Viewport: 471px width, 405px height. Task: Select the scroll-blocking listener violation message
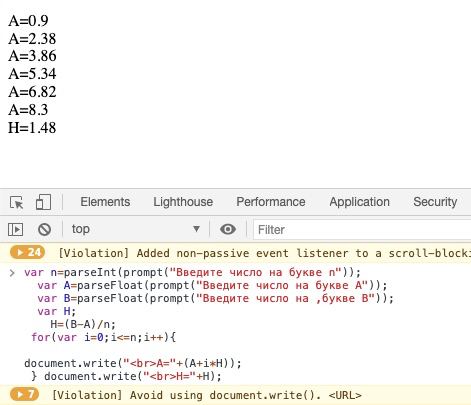264,253
